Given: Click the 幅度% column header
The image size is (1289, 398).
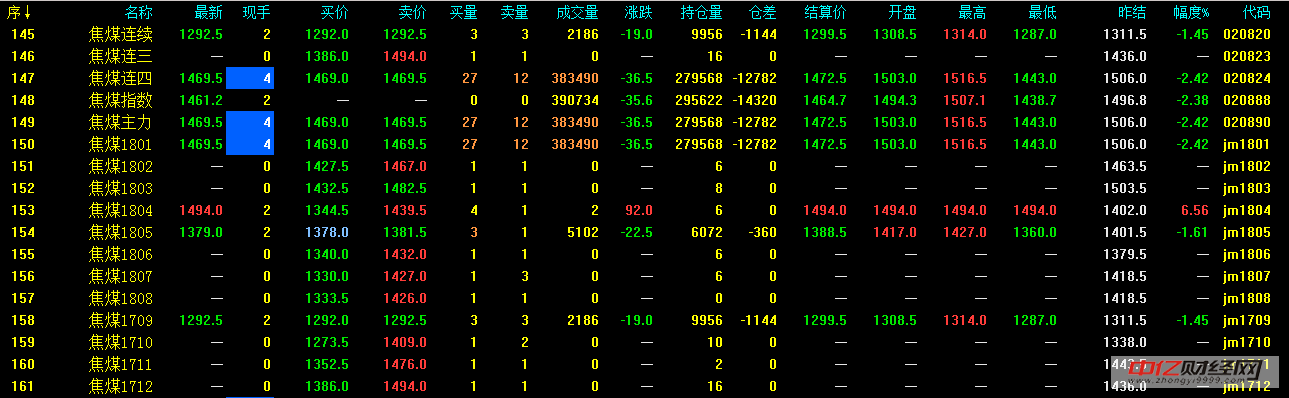Looking at the screenshot, I should coord(1191,12).
